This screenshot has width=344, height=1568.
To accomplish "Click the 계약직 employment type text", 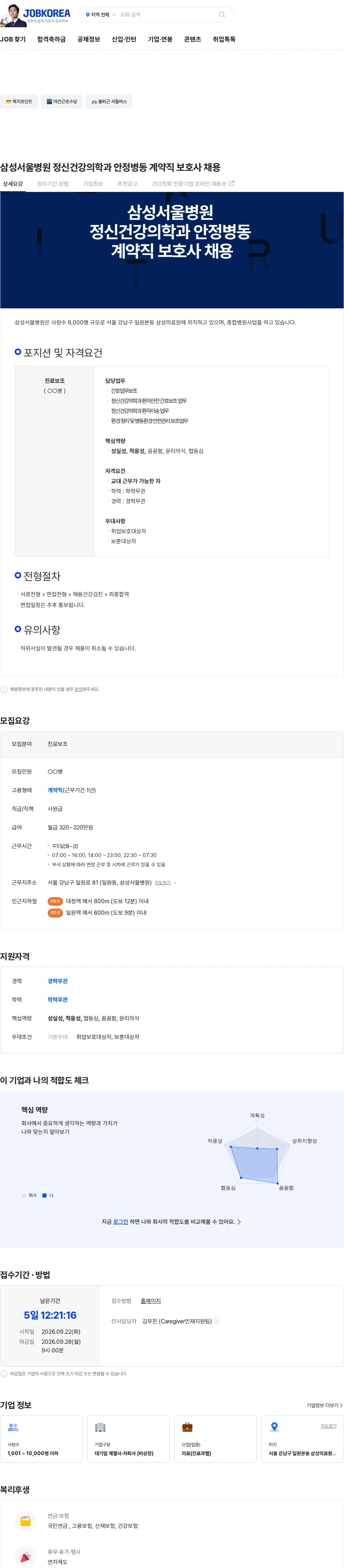I will pos(55,789).
